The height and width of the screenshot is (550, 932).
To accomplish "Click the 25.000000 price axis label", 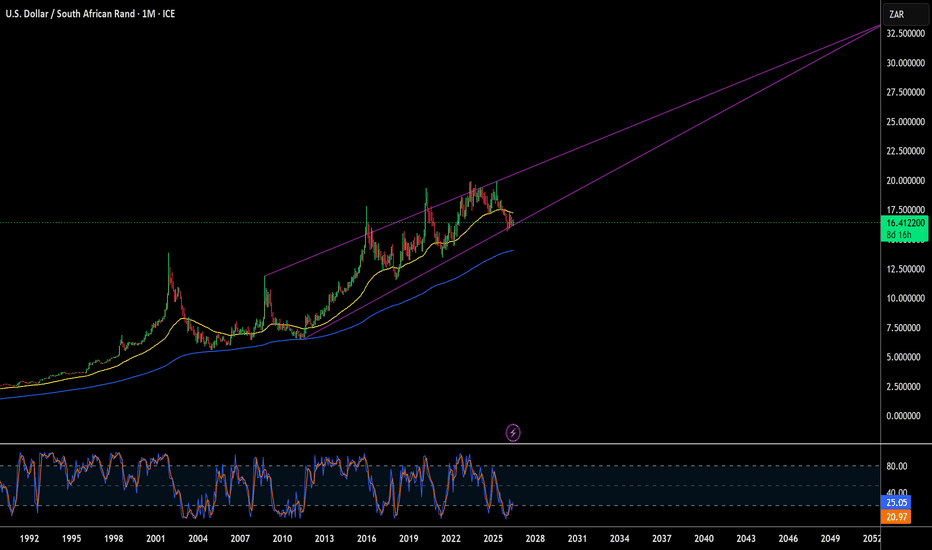I will pos(905,122).
